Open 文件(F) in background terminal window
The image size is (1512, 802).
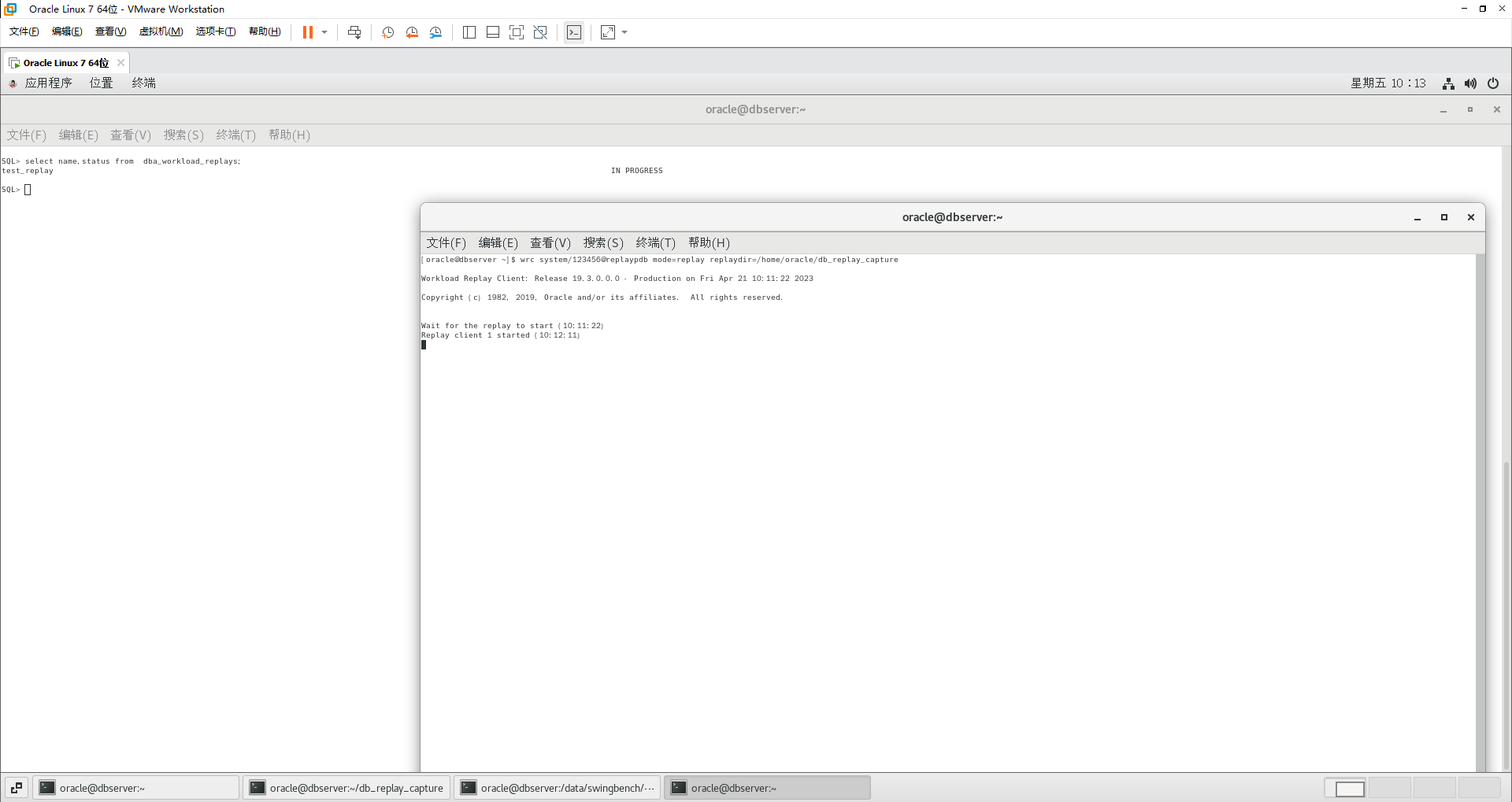click(27, 135)
